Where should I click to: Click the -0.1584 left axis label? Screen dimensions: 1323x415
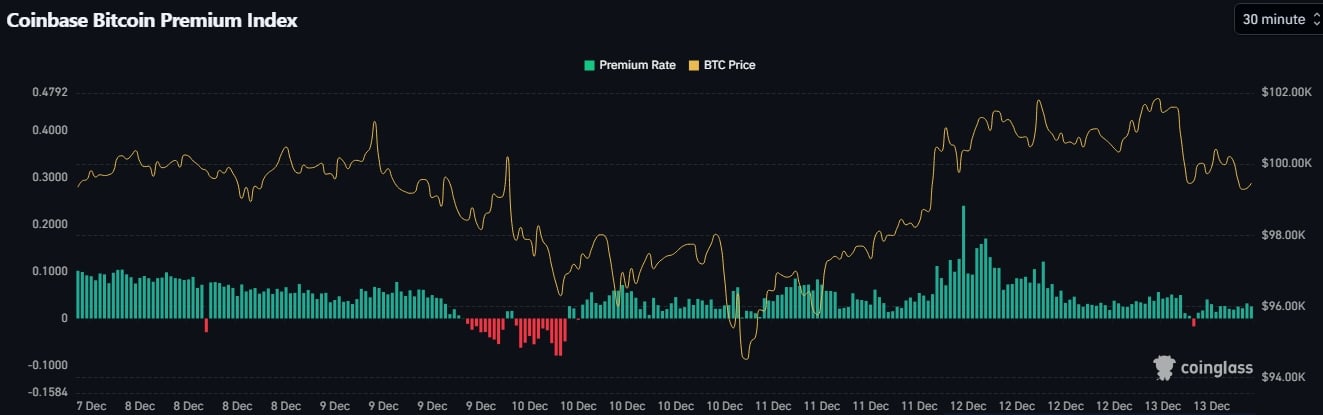[x=47, y=392]
